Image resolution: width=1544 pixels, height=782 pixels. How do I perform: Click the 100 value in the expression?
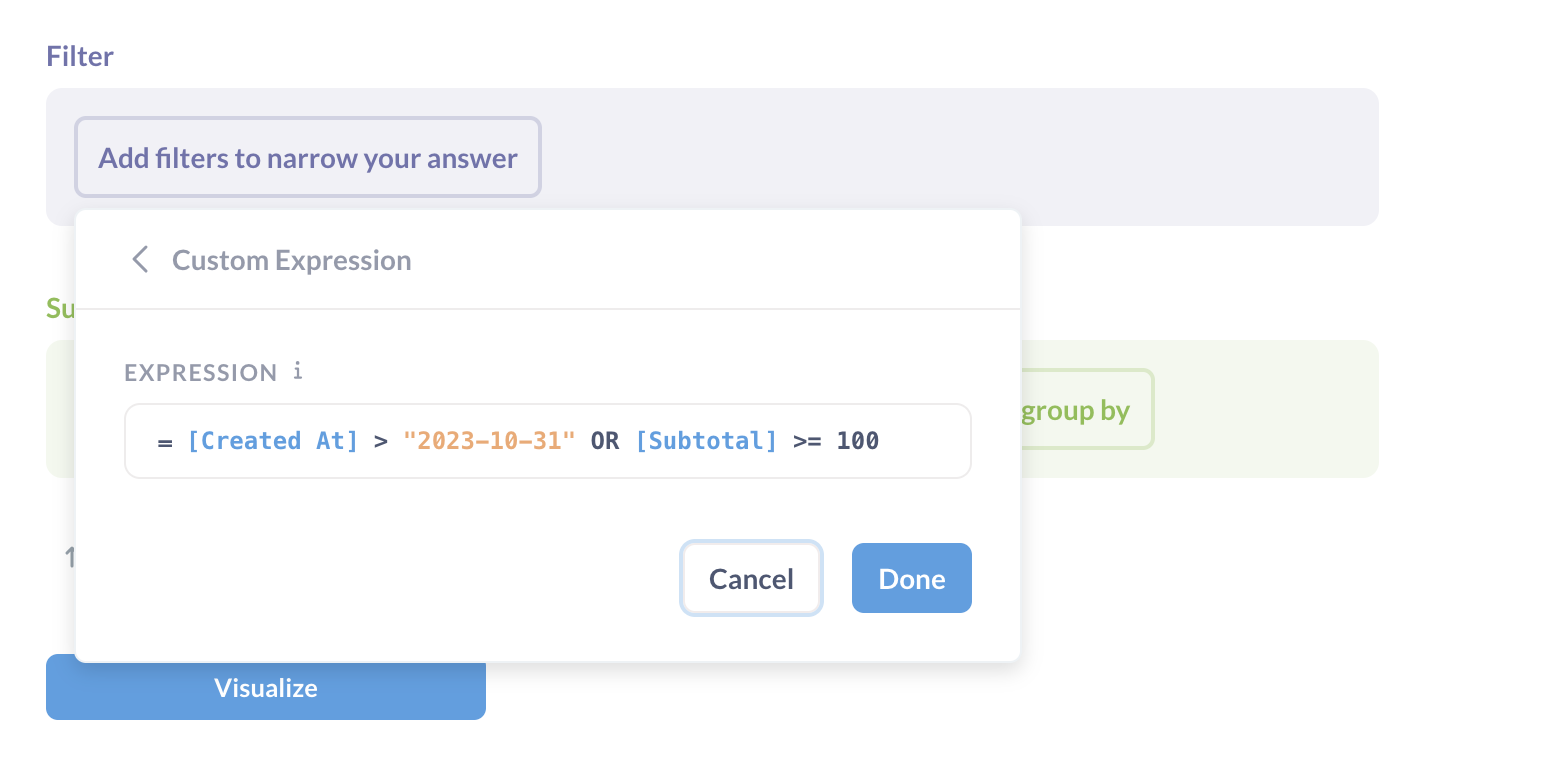[858, 440]
